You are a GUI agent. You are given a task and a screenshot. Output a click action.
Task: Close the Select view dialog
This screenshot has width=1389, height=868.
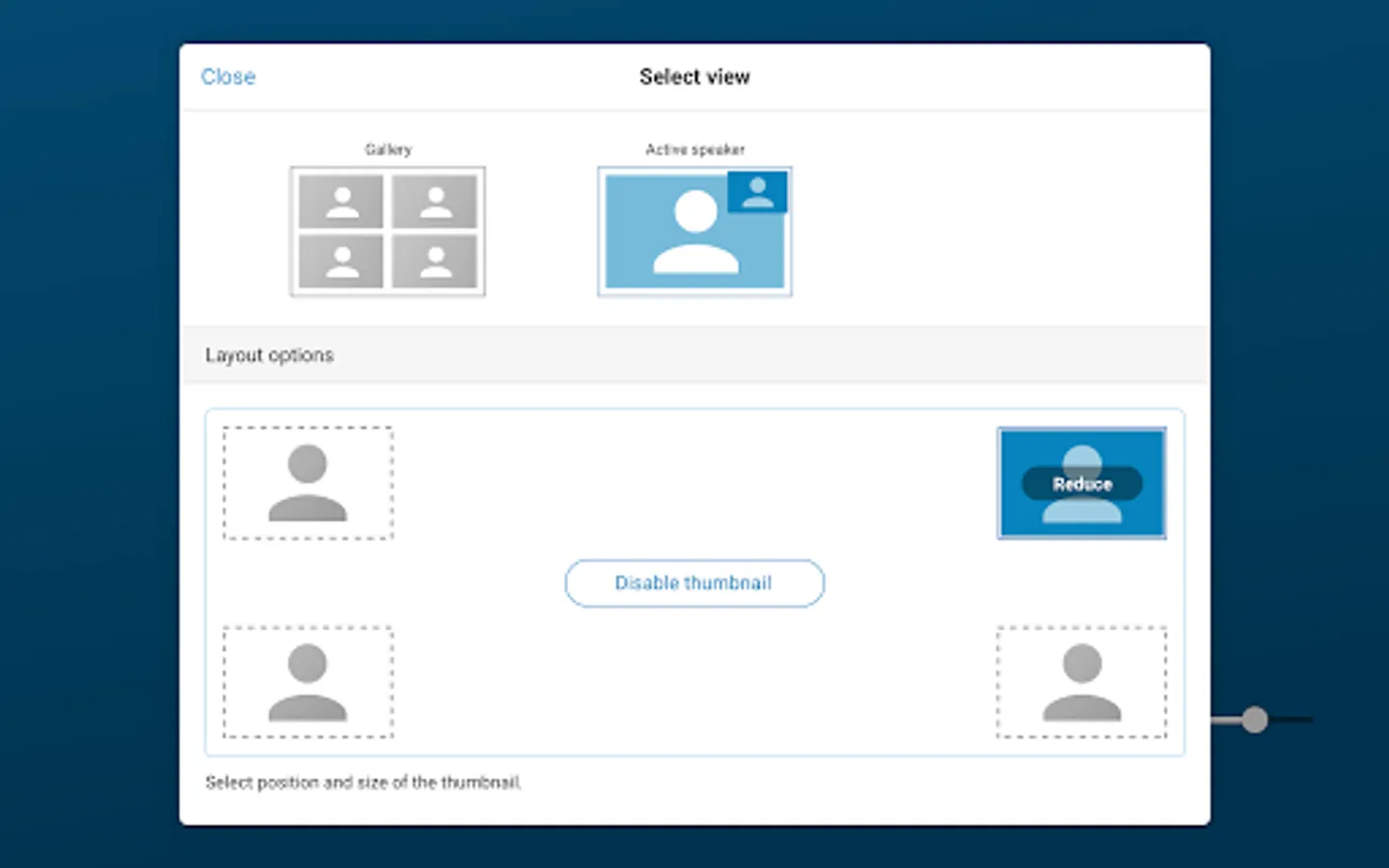point(228,77)
